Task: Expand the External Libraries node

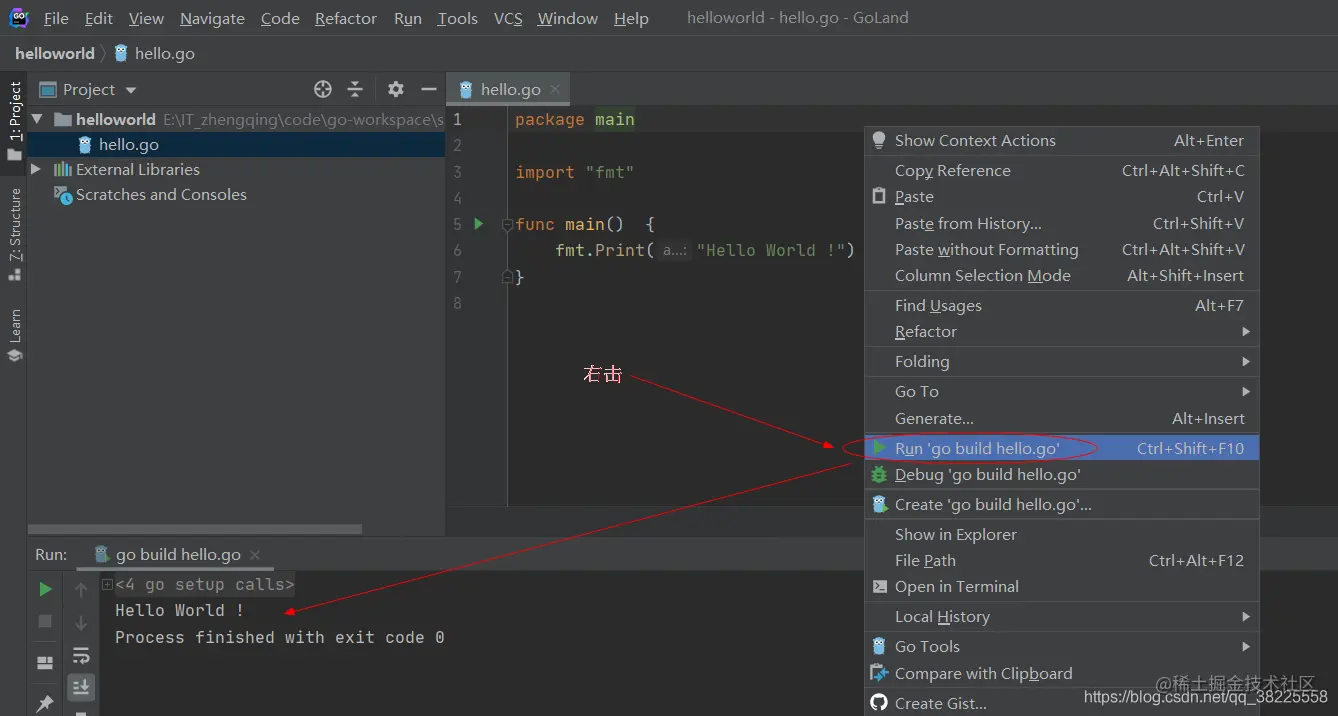Action: 36,169
